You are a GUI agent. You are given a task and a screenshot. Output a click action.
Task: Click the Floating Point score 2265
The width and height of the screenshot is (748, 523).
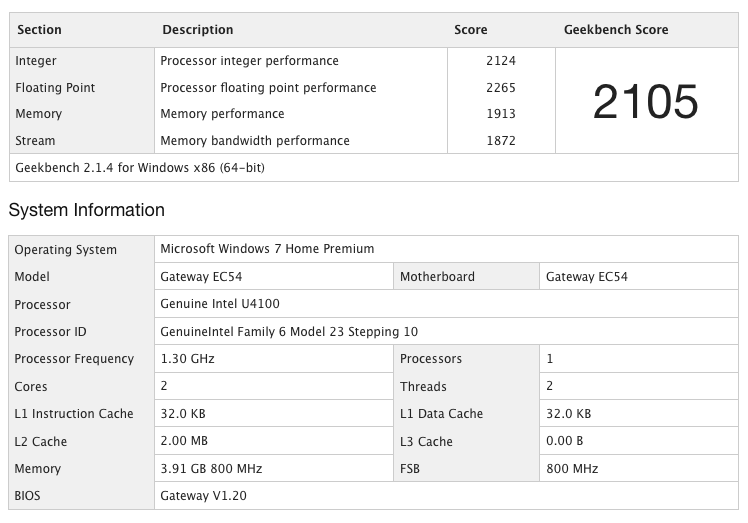tap(500, 88)
